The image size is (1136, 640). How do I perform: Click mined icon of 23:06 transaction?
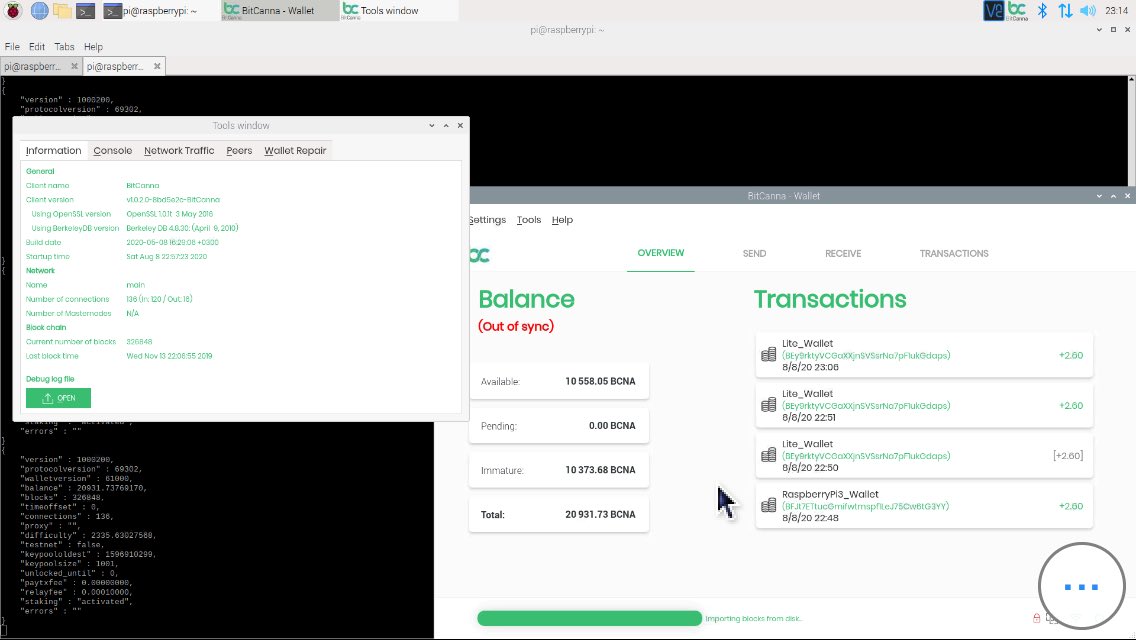(x=769, y=354)
